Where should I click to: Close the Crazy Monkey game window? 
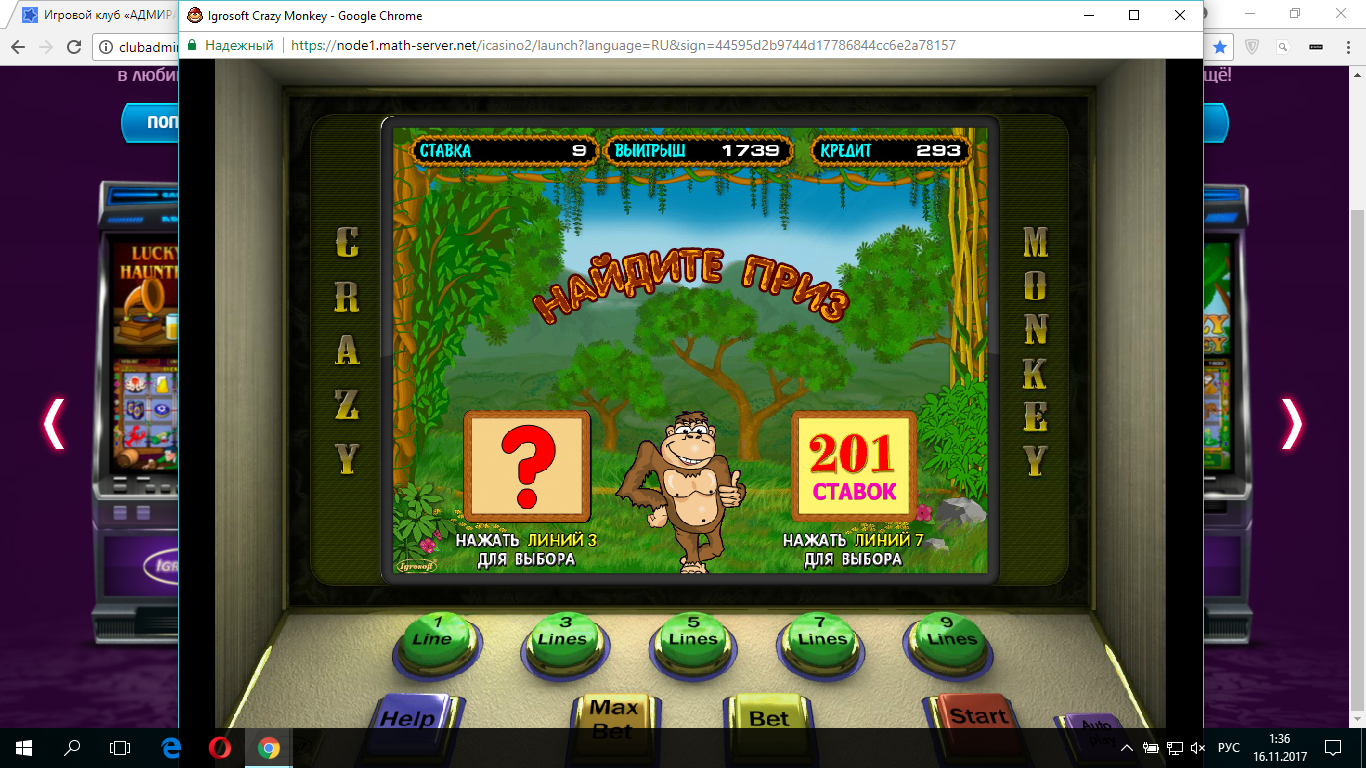[1180, 15]
